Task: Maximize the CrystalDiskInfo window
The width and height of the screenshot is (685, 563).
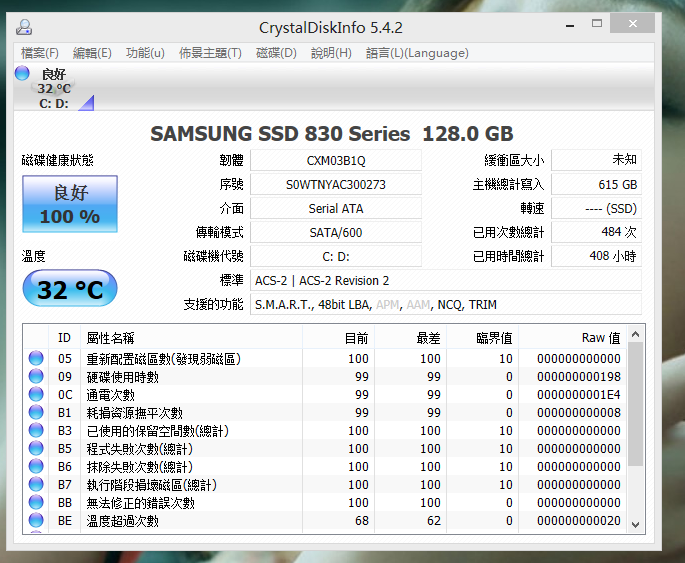Action: point(597,23)
